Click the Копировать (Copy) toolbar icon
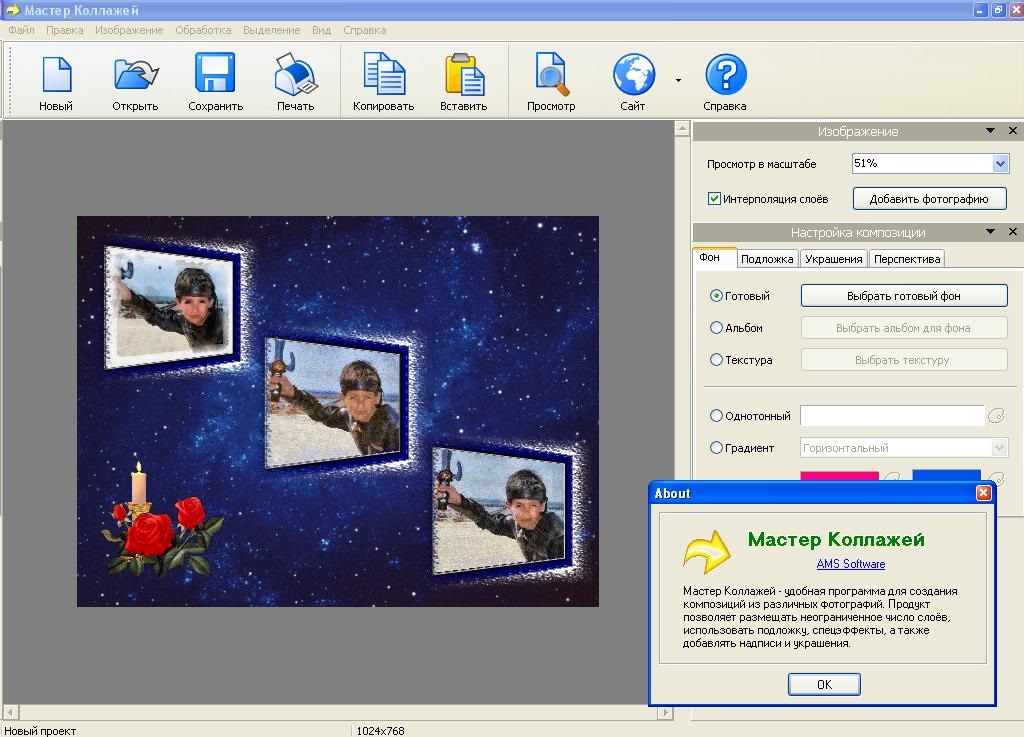 pyautogui.click(x=383, y=75)
